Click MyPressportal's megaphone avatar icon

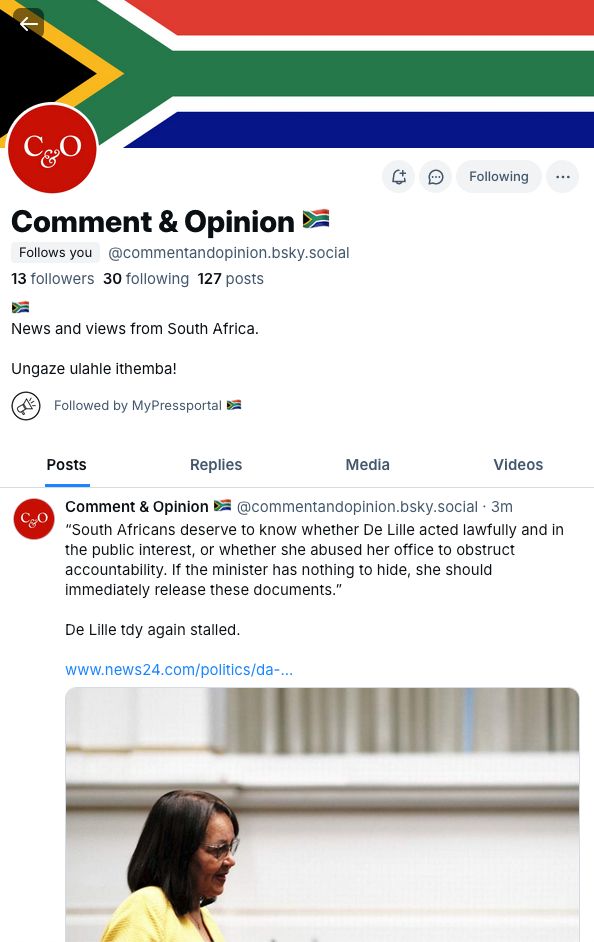click(x=25, y=405)
